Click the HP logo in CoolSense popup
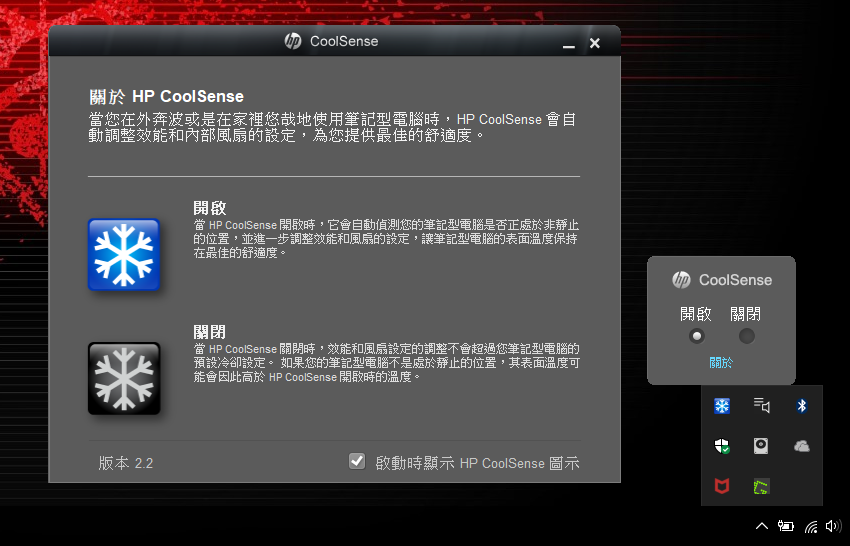The width and height of the screenshot is (850, 546). coord(681,280)
